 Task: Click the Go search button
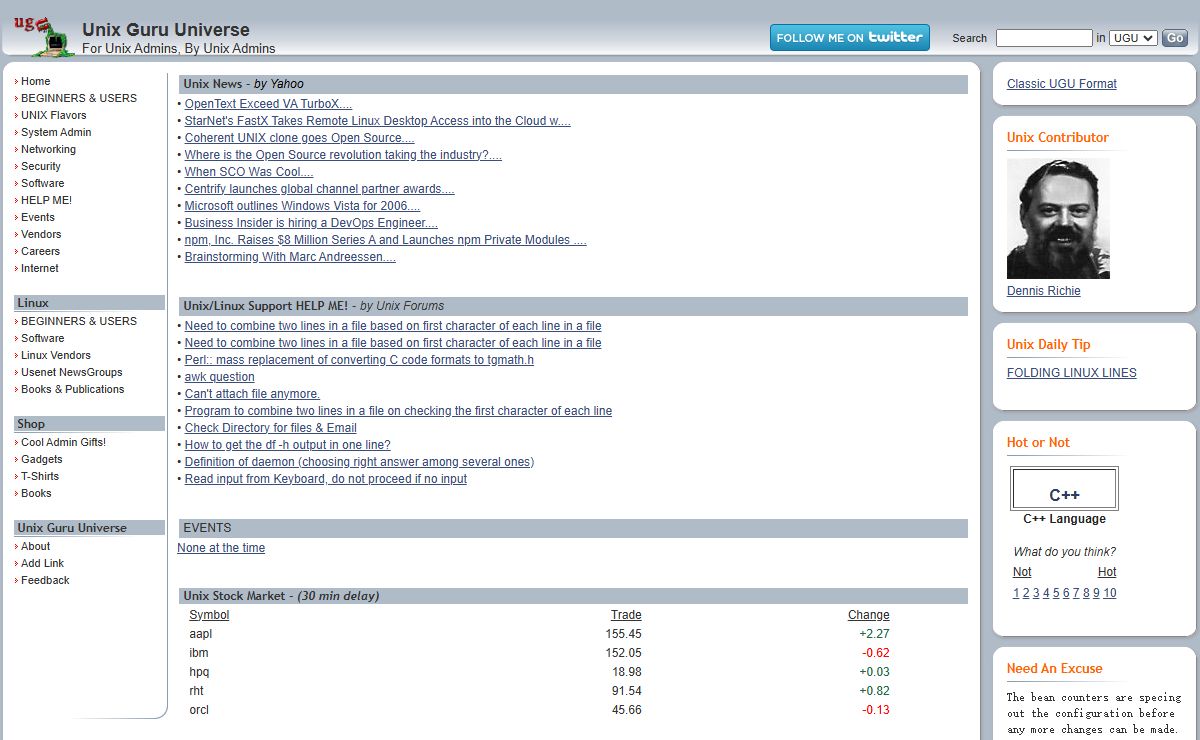[x=1175, y=38]
